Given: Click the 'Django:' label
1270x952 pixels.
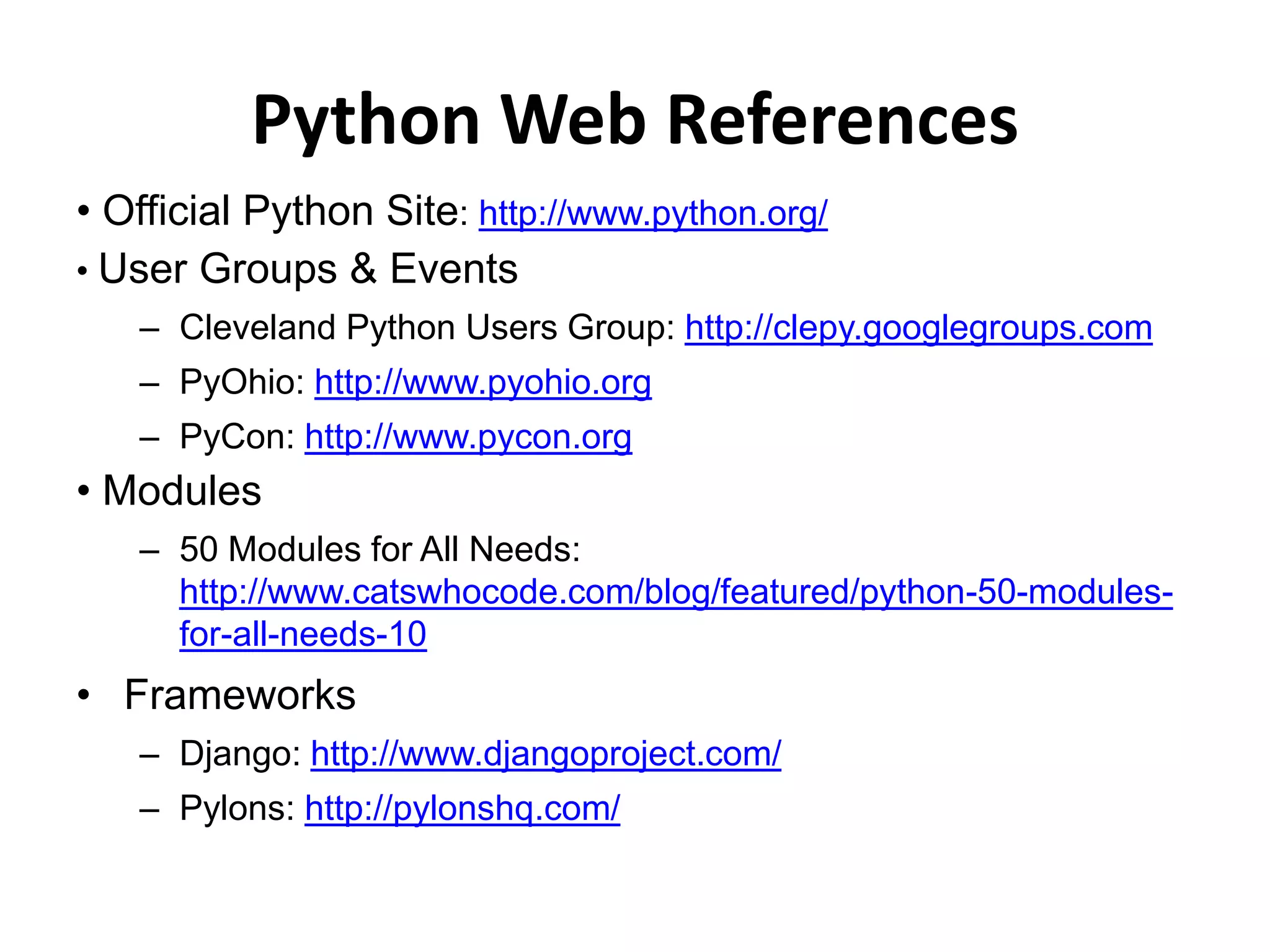Looking at the screenshot, I should click(x=240, y=754).
